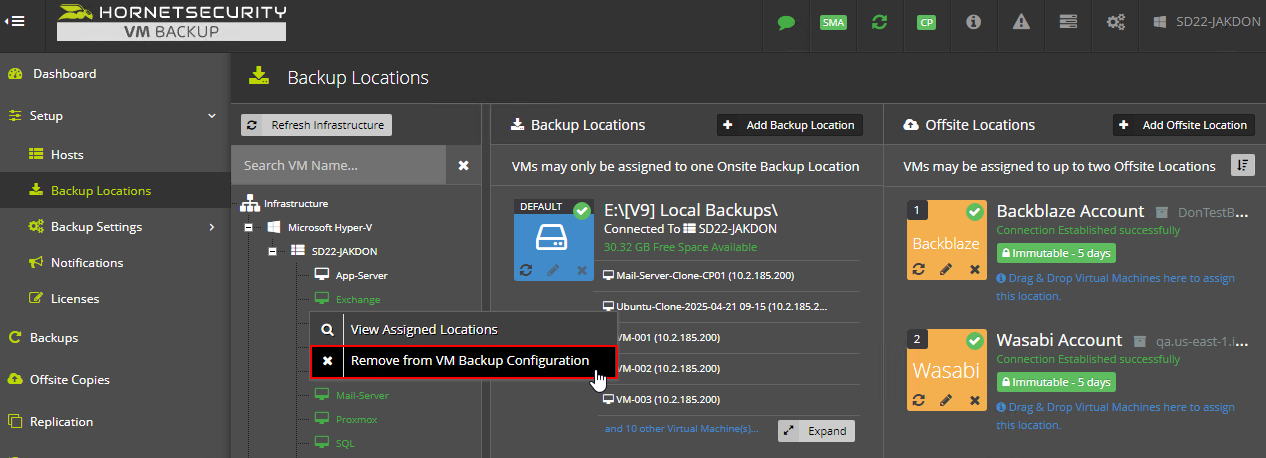Delete the Backblaze Account location
1266x458 pixels.
tap(974, 269)
